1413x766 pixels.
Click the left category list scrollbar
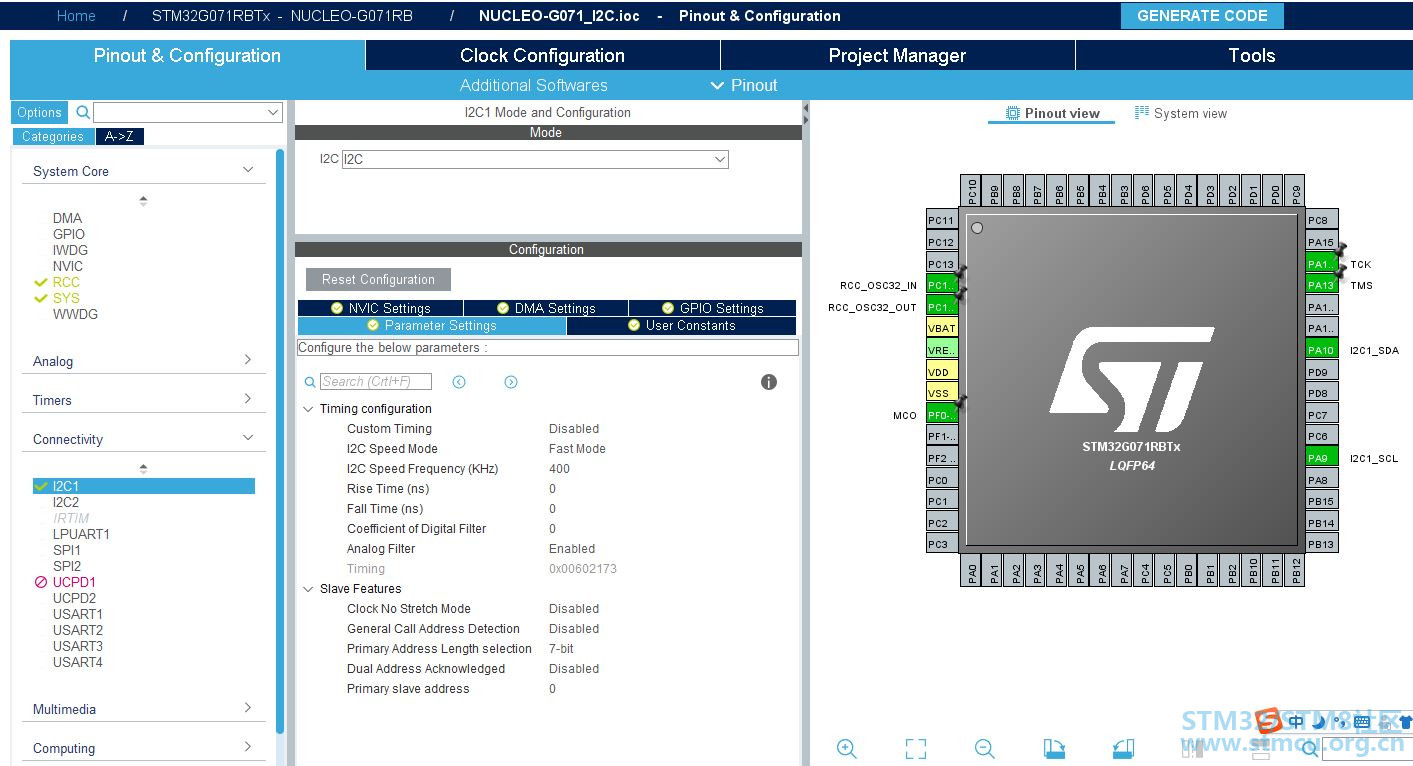(x=280, y=440)
